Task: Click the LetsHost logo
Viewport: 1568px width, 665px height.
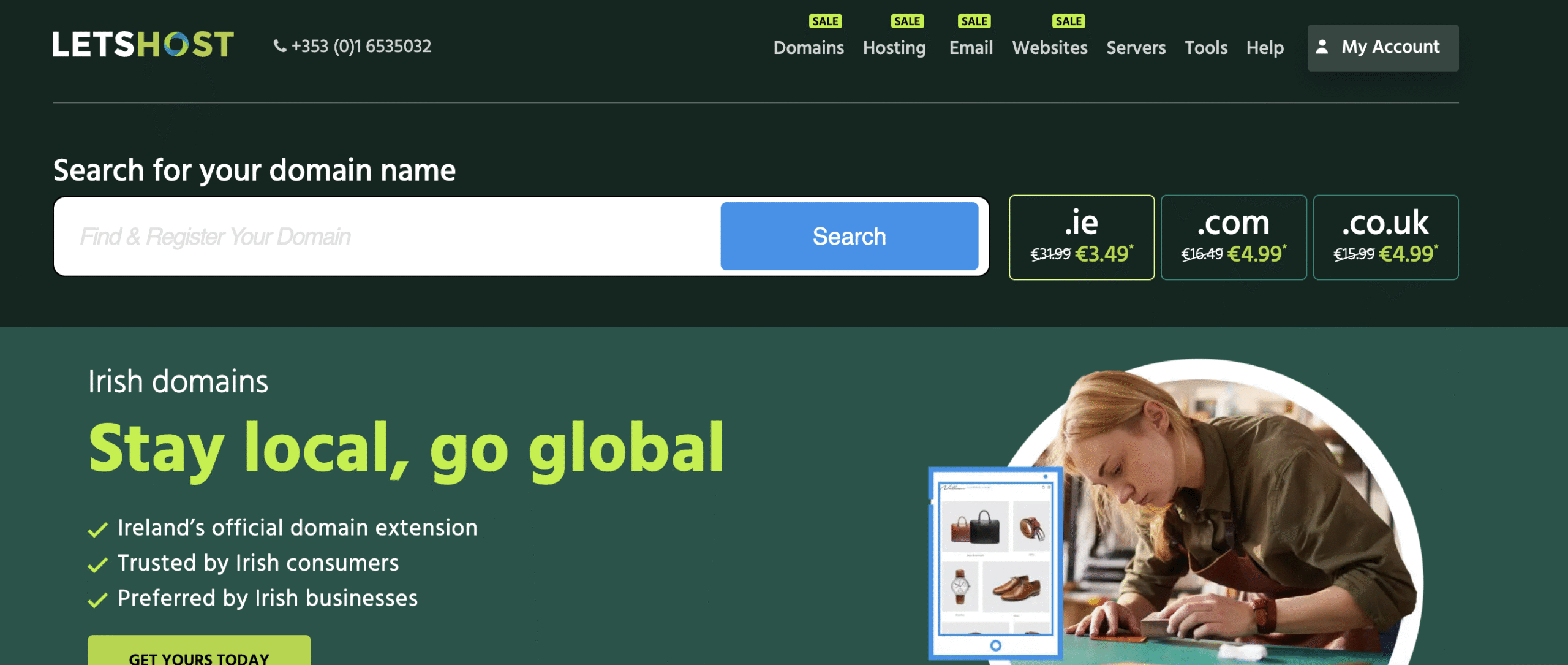Action: coord(143,45)
